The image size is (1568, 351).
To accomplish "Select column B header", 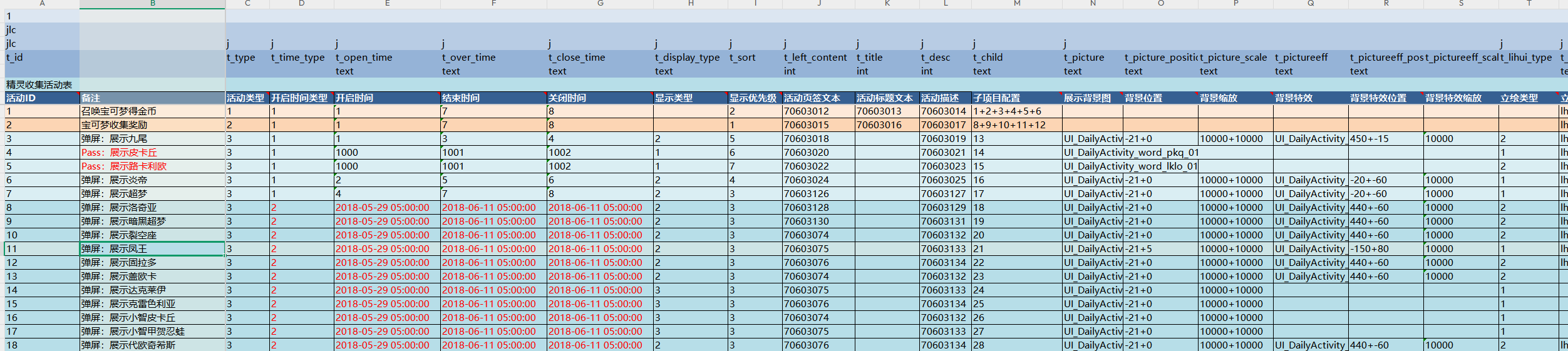I will [152, 4].
